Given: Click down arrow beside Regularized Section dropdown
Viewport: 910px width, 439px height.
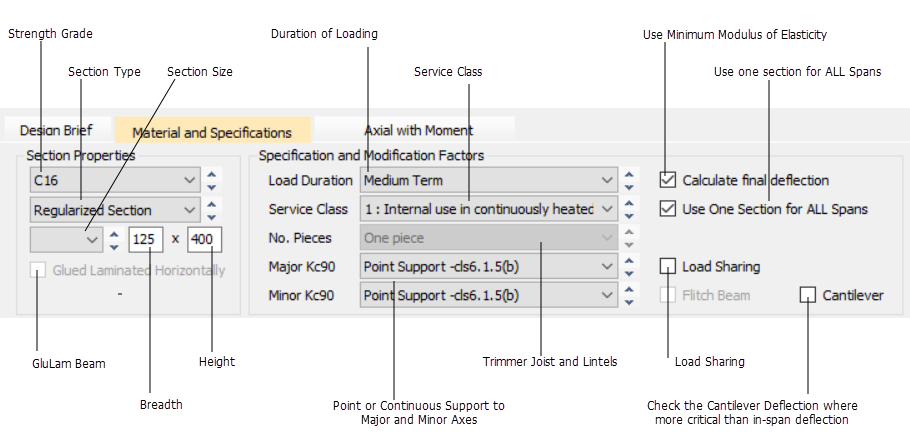Looking at the screenshot, I should [x=211, y=216].
